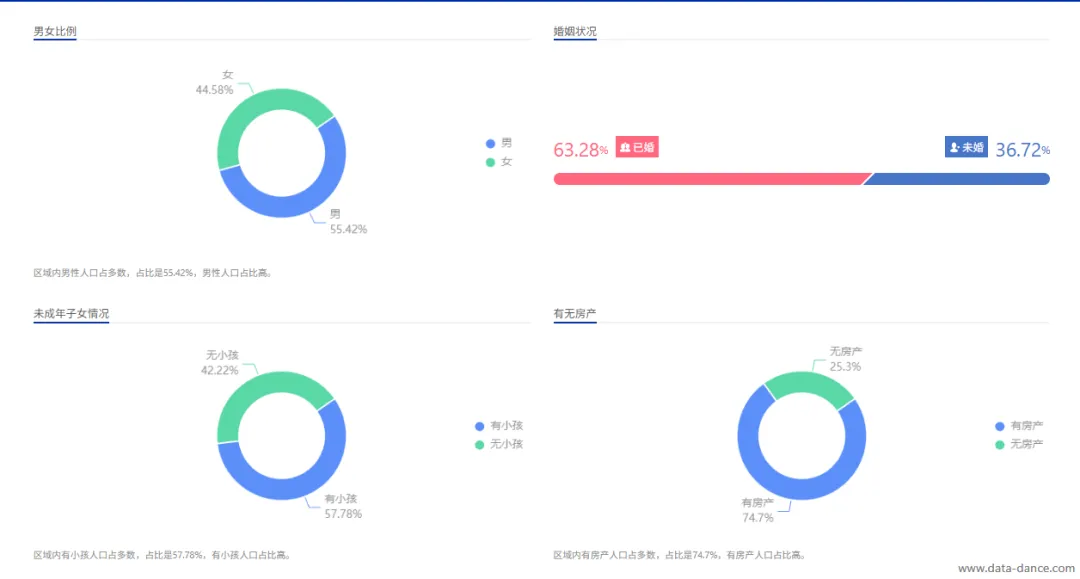Toggle 无房产 legend item
This screenshot has height=579, width=1080.
[x=1019, y=445]
